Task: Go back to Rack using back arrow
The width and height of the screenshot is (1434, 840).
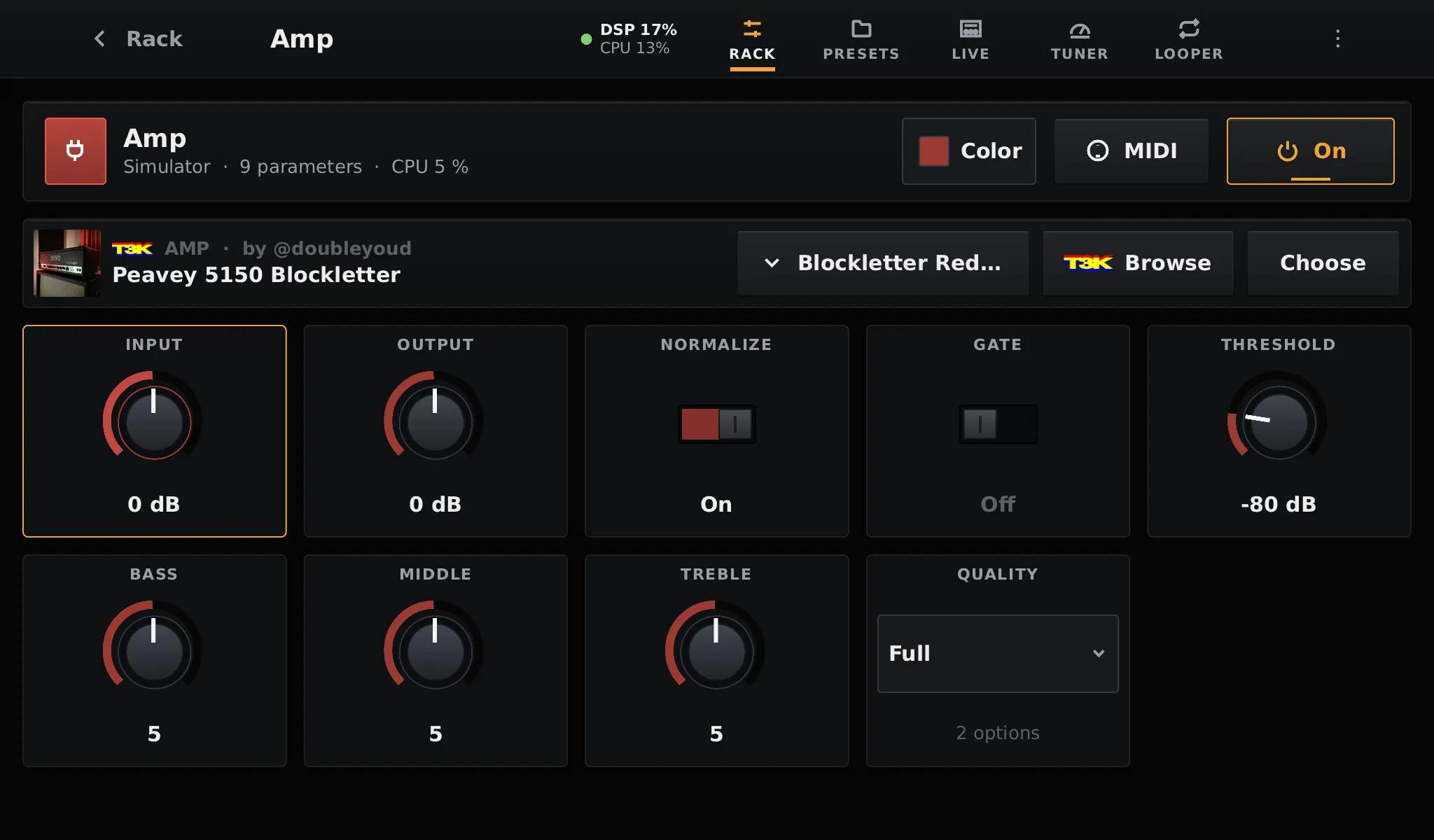Action: point(100,38)
